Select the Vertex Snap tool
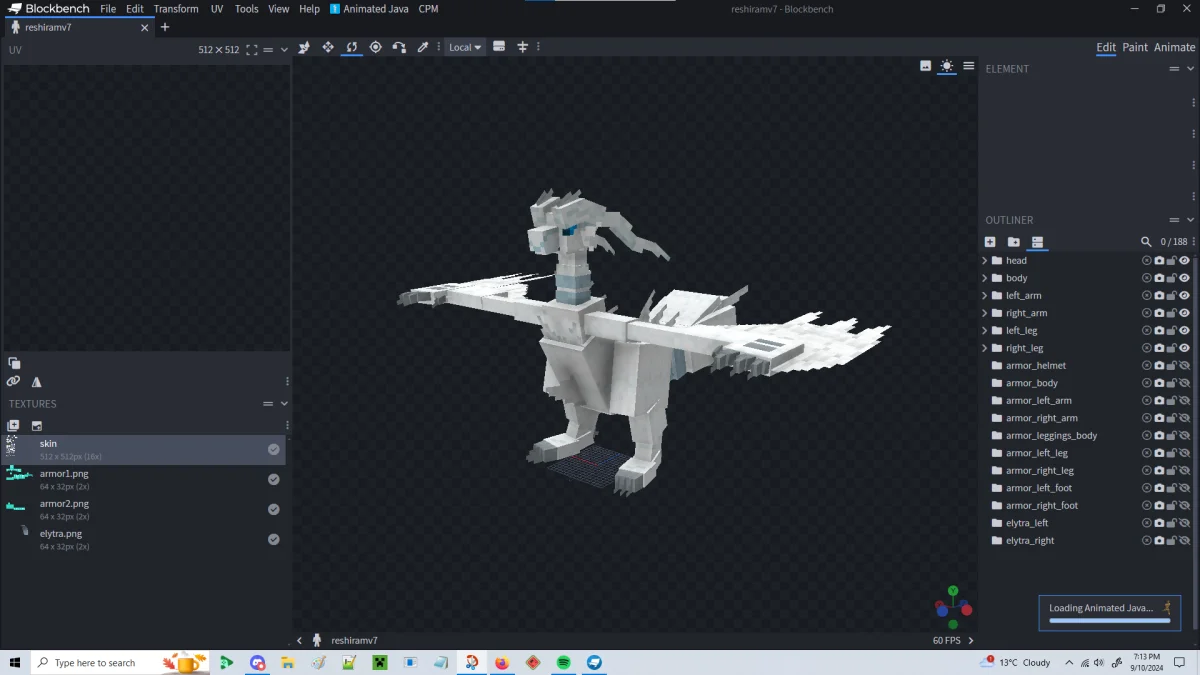This screenshot has height=675, width=1200. pyautogui.click(x=399, y=47)
